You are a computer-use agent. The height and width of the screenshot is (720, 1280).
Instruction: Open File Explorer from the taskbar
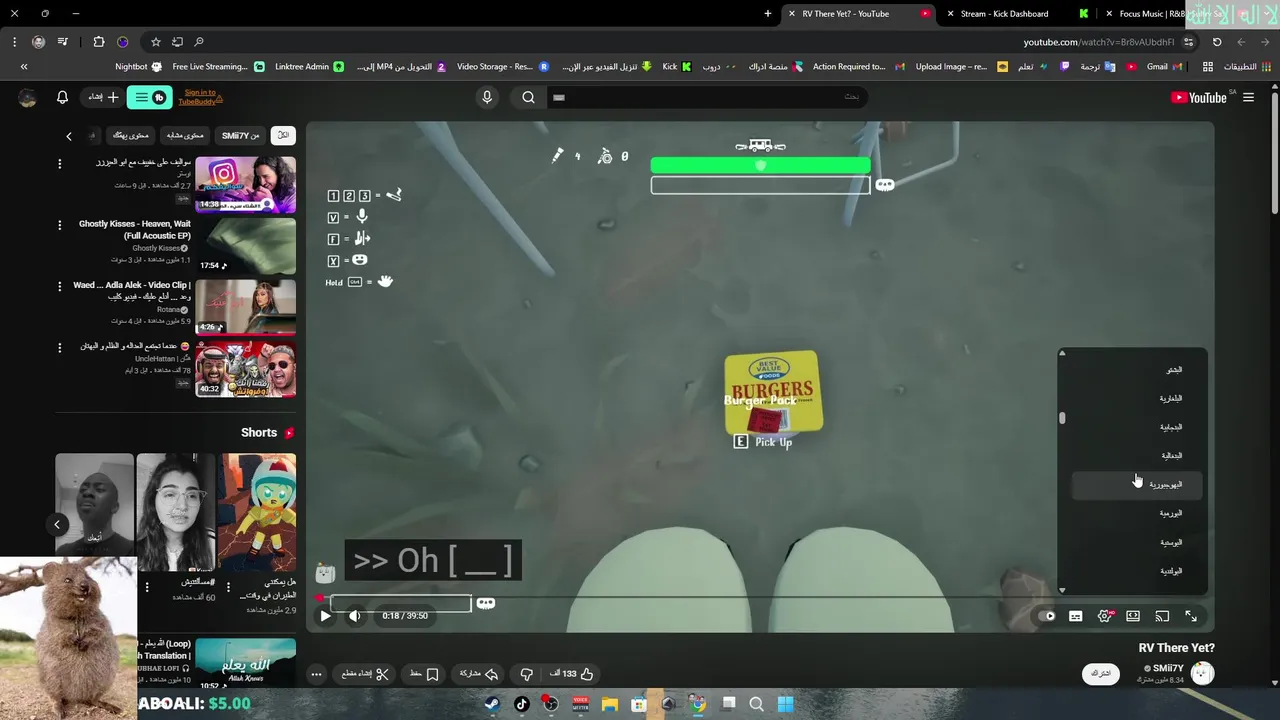tap(609, 704)
